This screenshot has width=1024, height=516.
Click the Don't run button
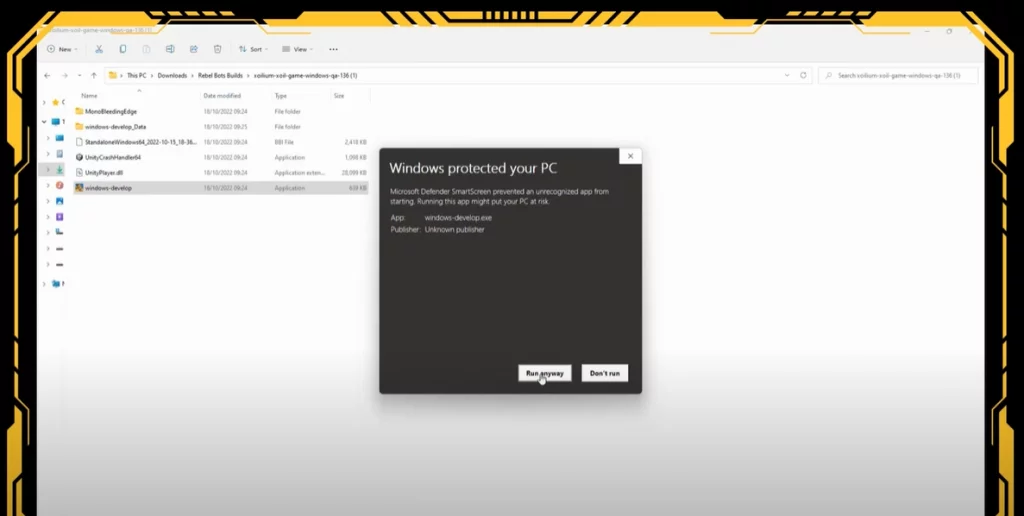click(x=605, y=373)
